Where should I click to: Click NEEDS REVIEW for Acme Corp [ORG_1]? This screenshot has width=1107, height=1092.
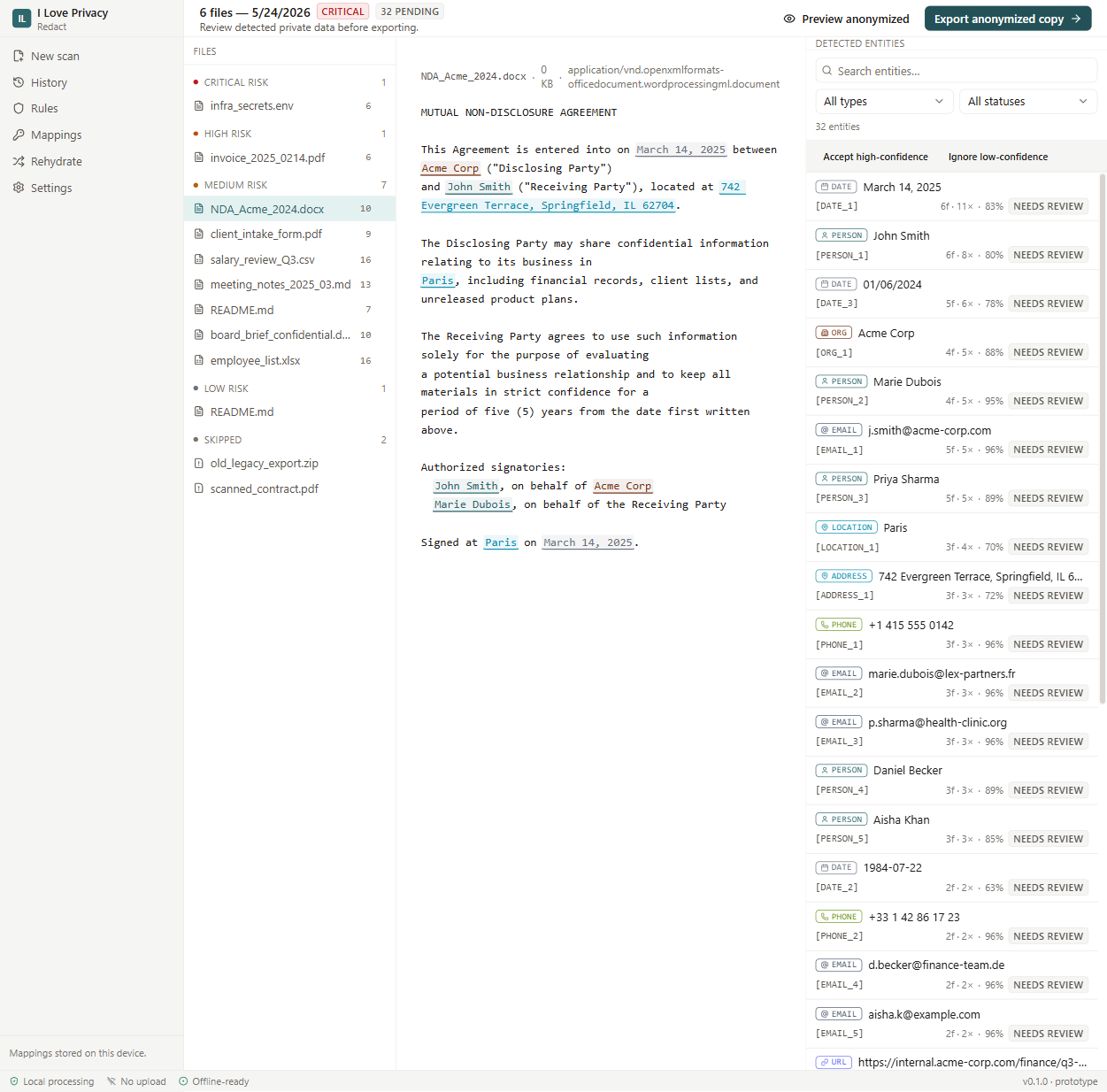click(x=1048, y=352)
